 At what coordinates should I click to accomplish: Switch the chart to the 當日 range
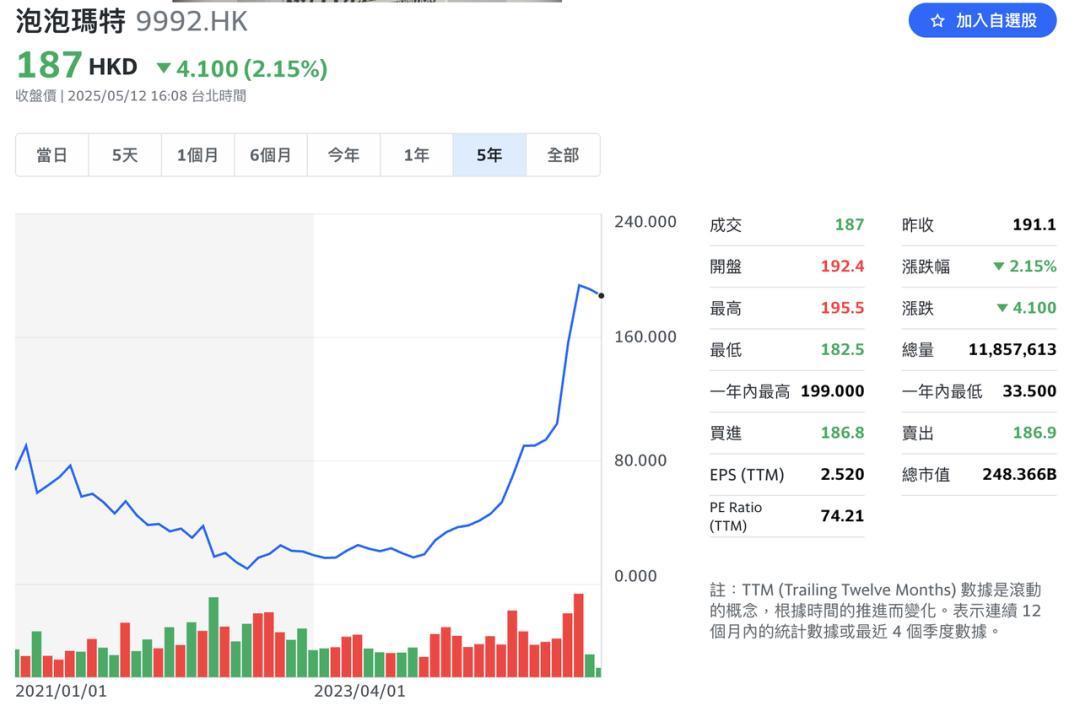[x=52, y=155]
